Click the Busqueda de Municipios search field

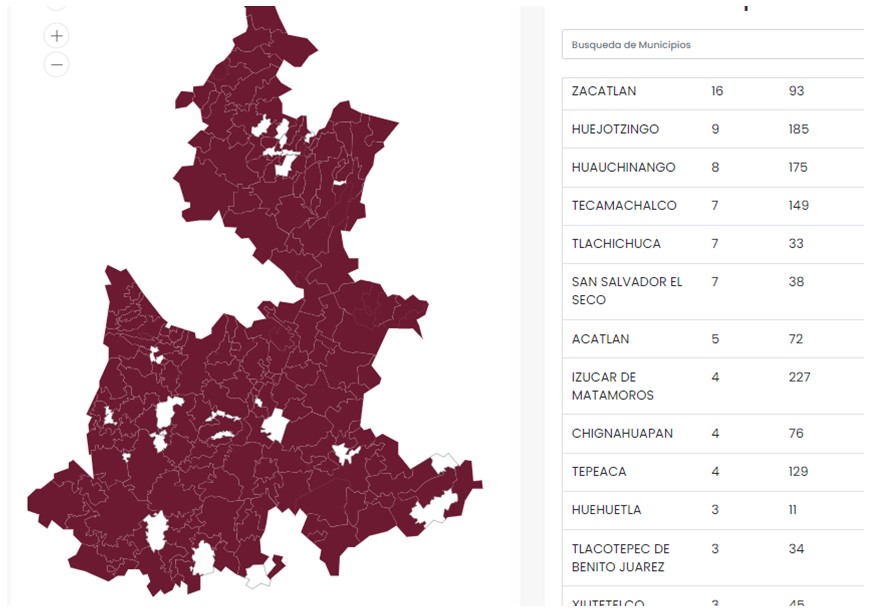[x=712, y=45]
